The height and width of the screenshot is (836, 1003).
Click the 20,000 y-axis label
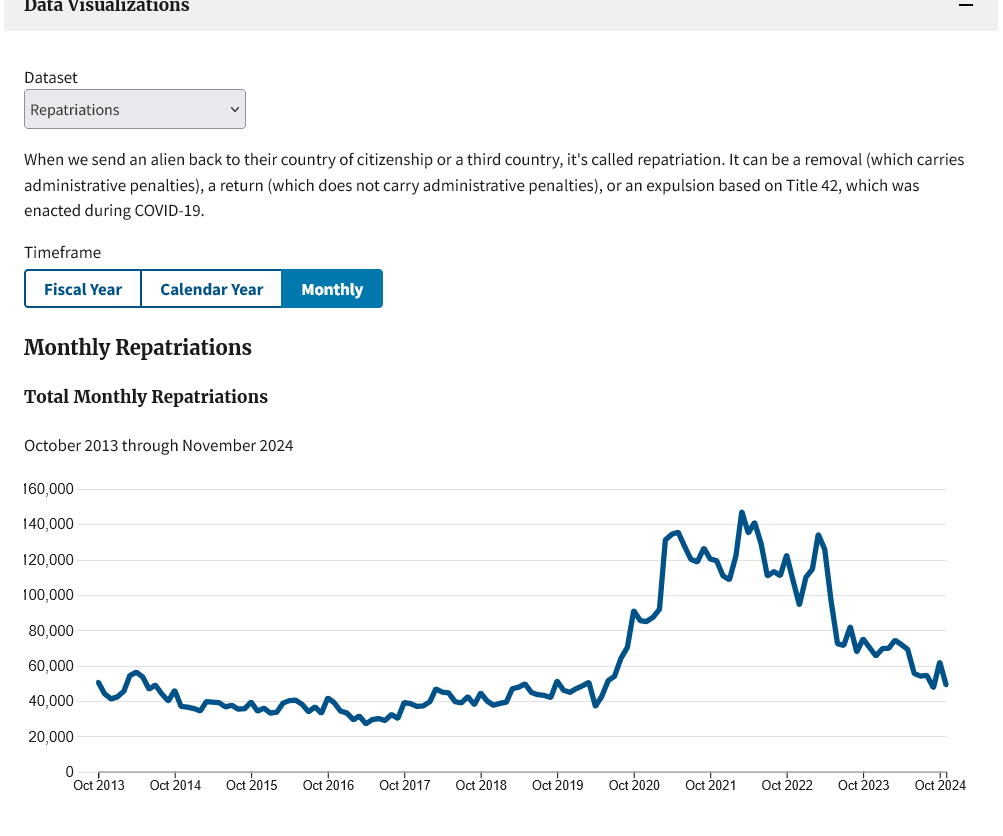click(51, 737)
